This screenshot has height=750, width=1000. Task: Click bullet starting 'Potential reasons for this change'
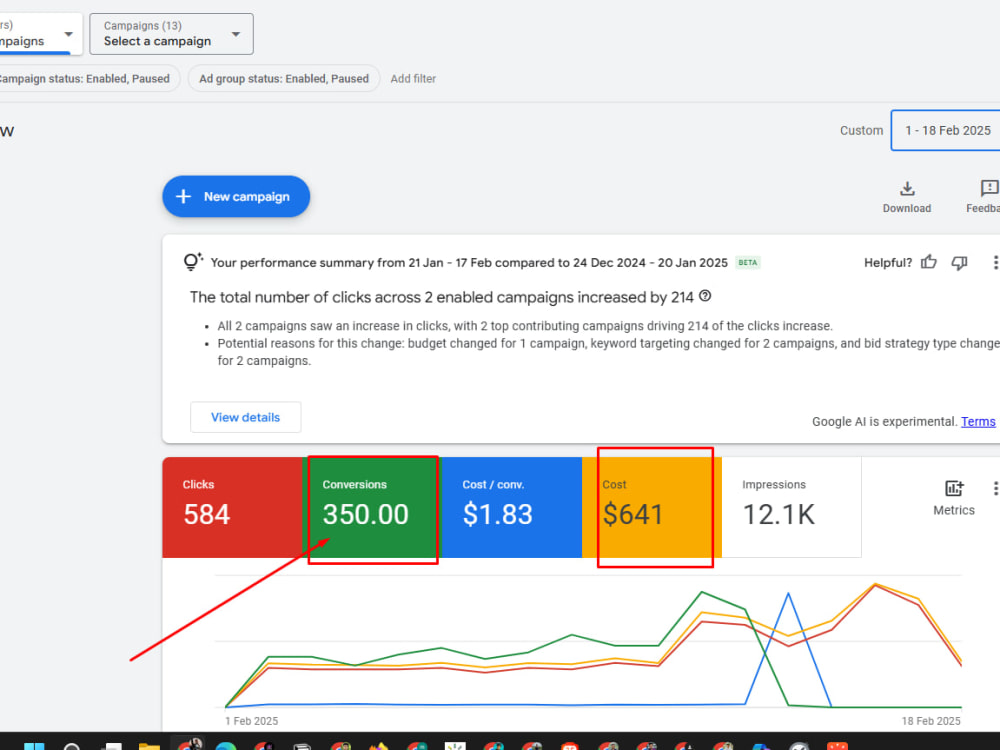(x=608, y=352)
